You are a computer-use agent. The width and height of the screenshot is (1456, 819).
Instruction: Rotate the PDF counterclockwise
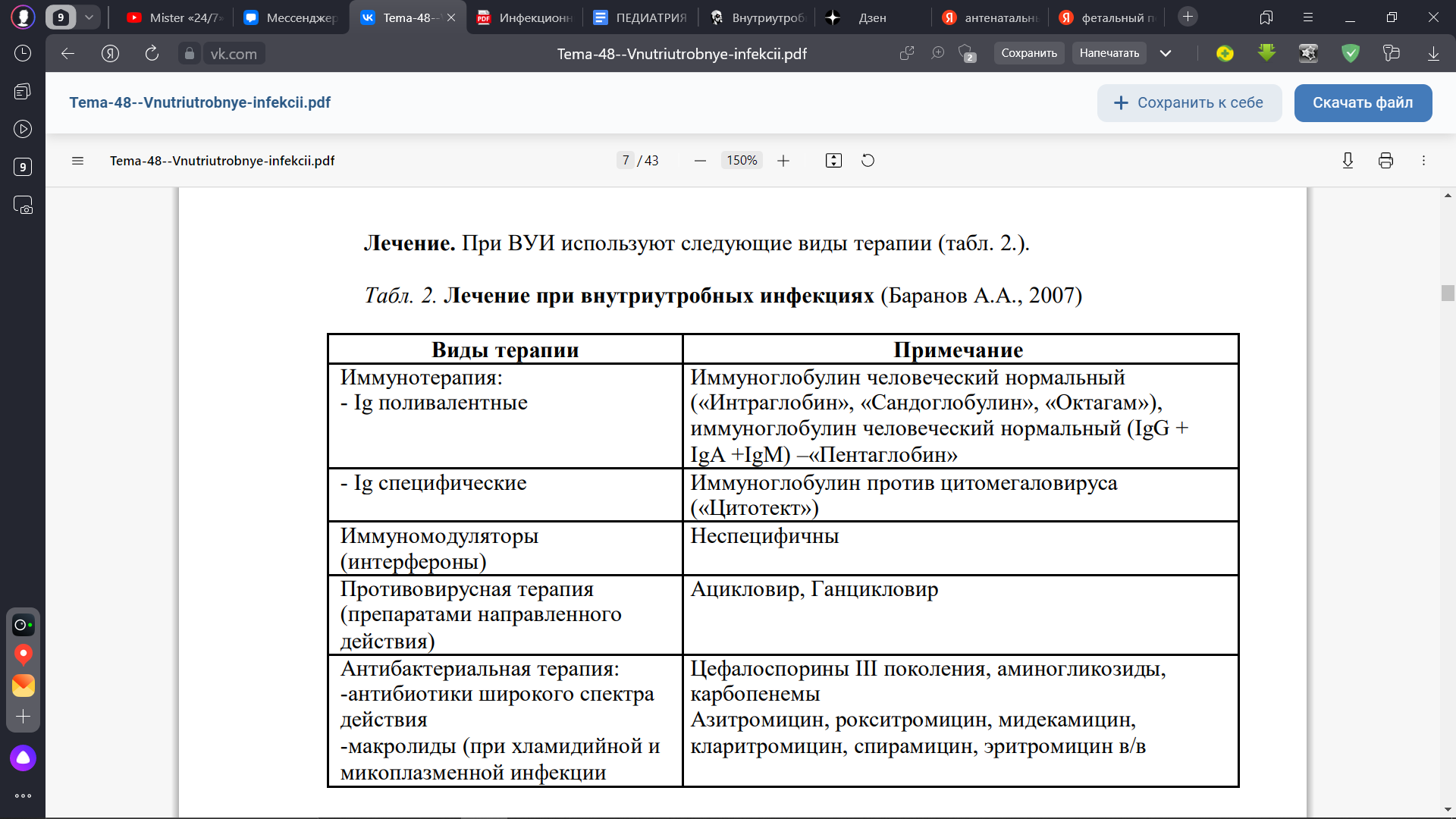tap(868, 161)
